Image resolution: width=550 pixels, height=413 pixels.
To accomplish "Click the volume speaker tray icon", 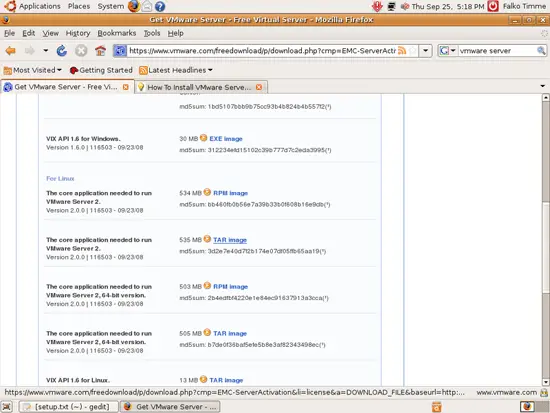I will pyautogui.click(x=405, y=6).
